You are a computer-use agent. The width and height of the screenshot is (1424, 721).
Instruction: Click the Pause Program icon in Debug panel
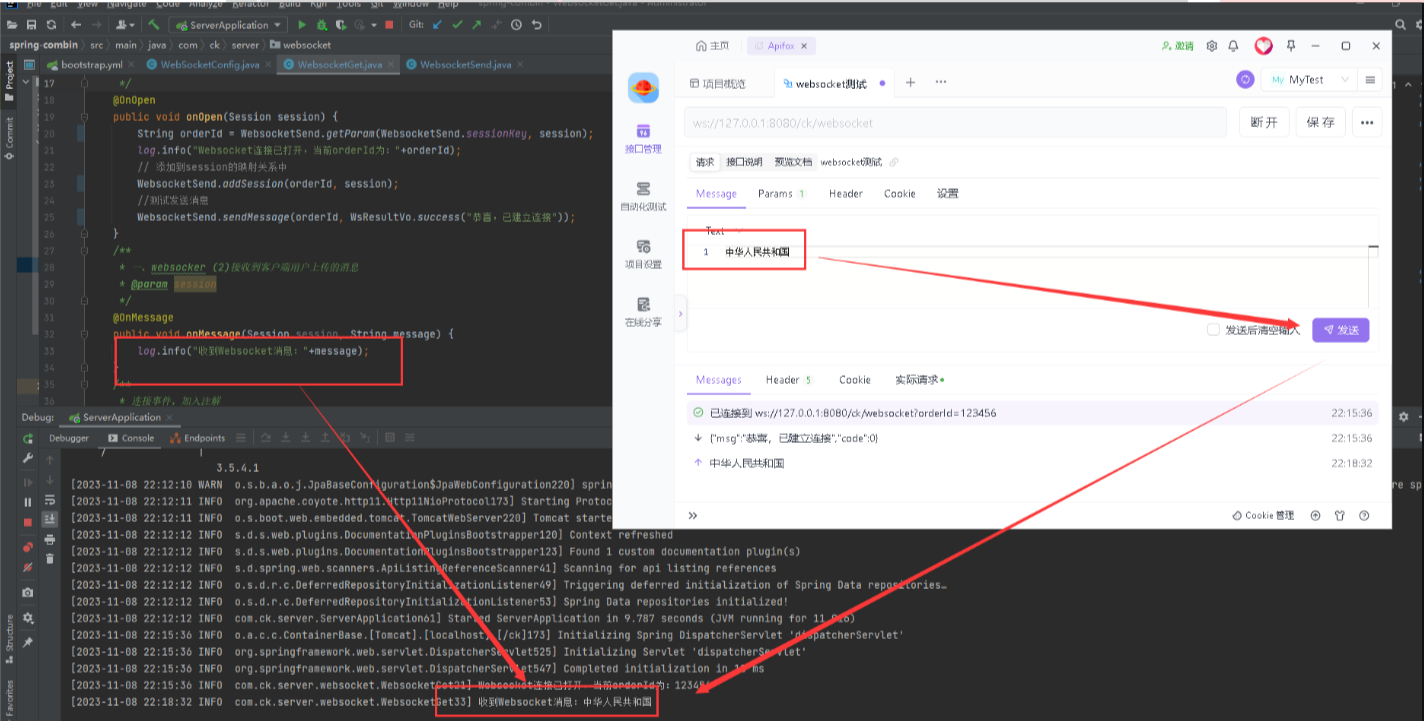point(28,502)
